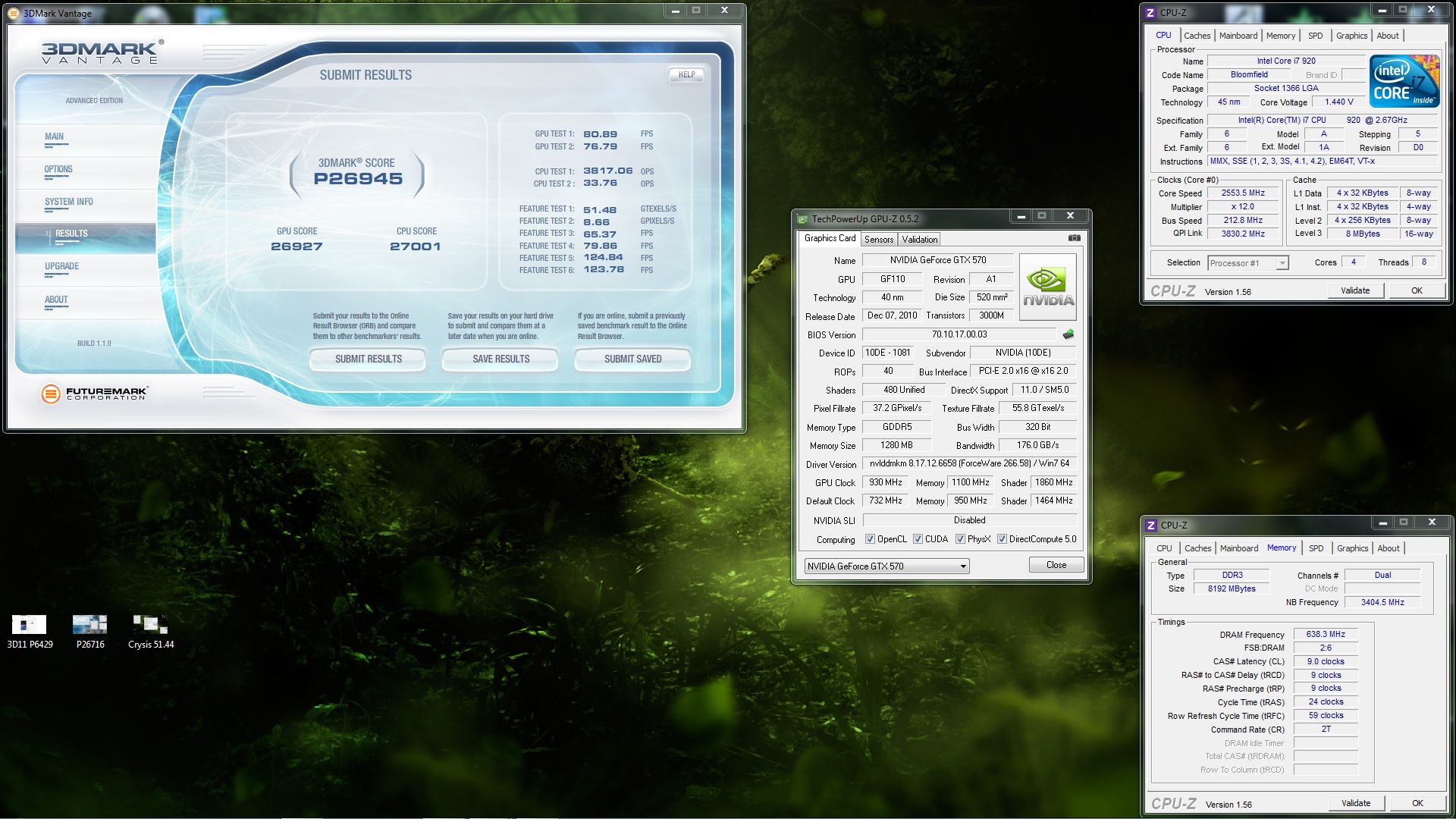This screenshot has width=1456, height=819.
Task: Open the GPU-Z Sensors tab
Action: [x=879, y=240]
